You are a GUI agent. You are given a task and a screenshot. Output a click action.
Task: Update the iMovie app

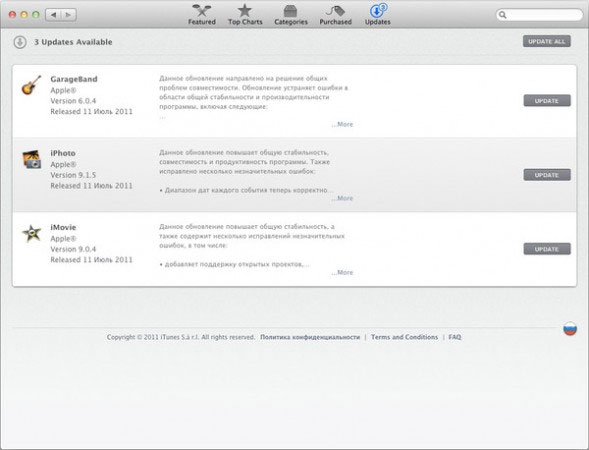pos(547,249)
